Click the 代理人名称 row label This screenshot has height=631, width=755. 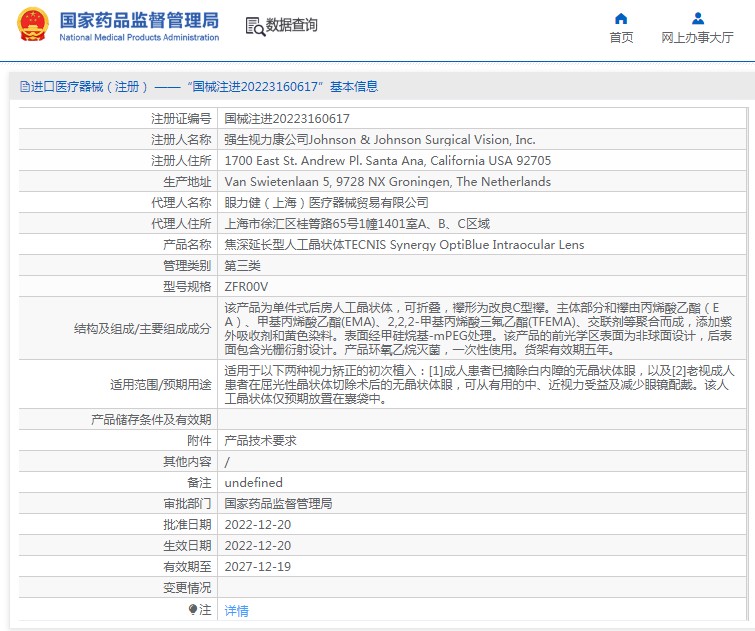tap(181, 203)
